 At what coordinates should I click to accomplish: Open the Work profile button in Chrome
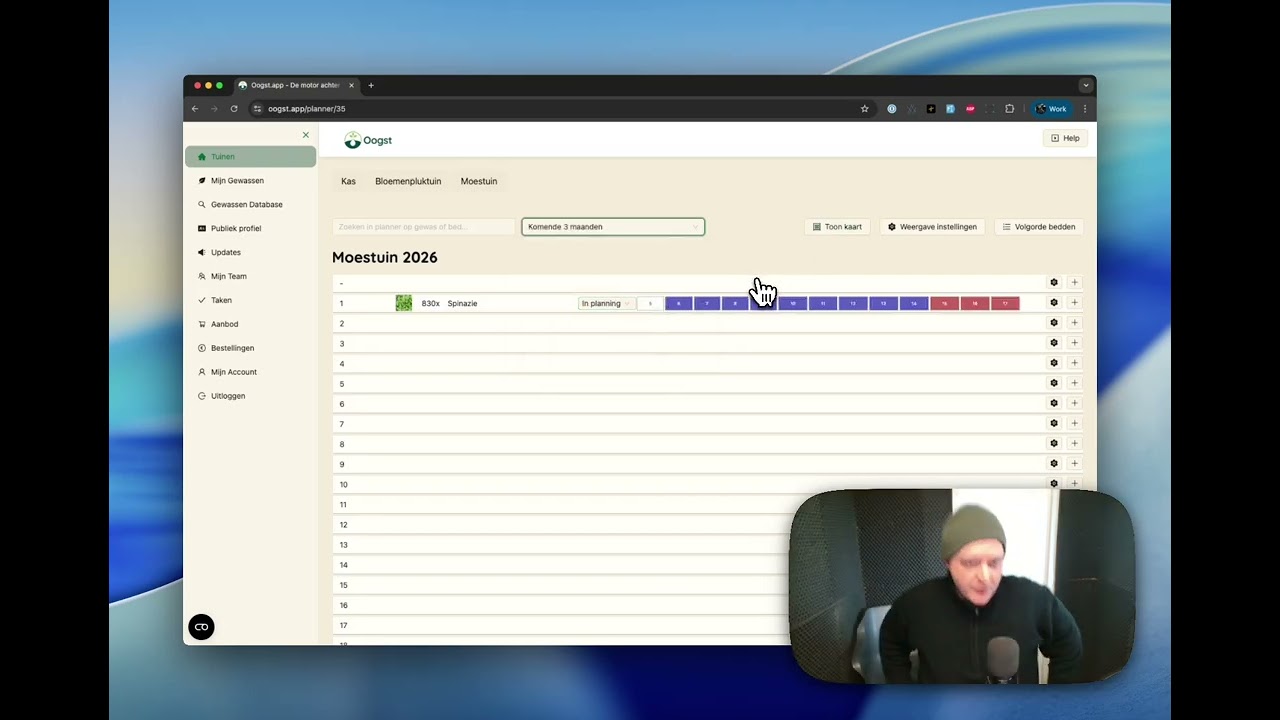click(1051, 109)
